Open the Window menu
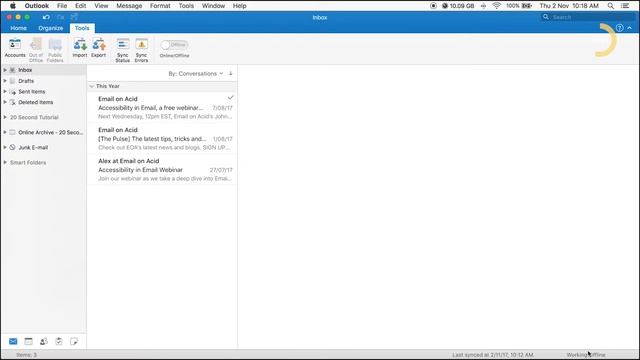 pyautogui.click(x=213, y=6)
